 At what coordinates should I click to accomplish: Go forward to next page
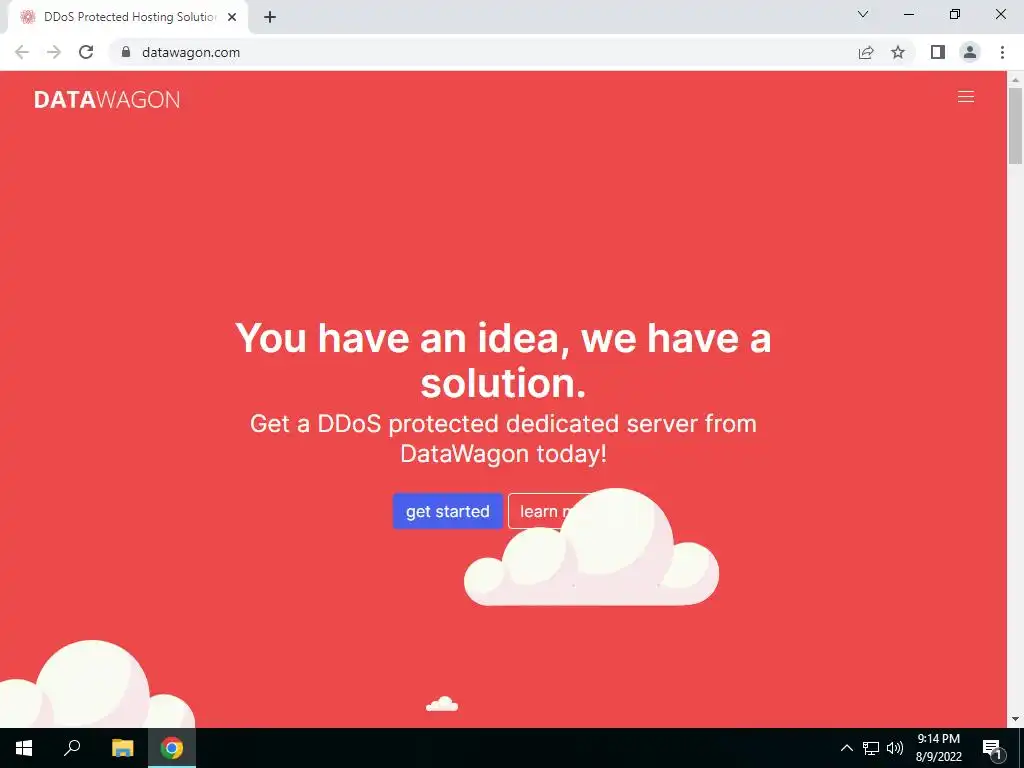54,52
